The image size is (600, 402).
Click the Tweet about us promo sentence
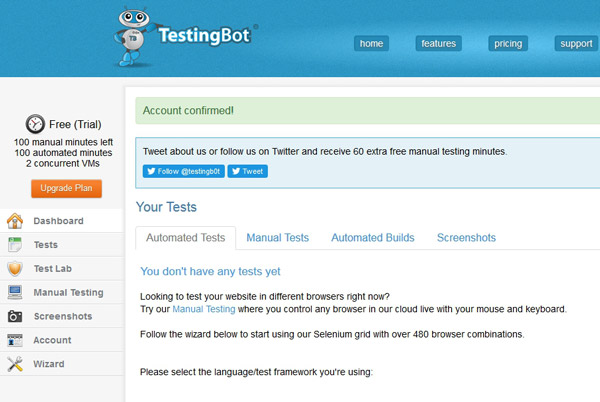point(325,151)
